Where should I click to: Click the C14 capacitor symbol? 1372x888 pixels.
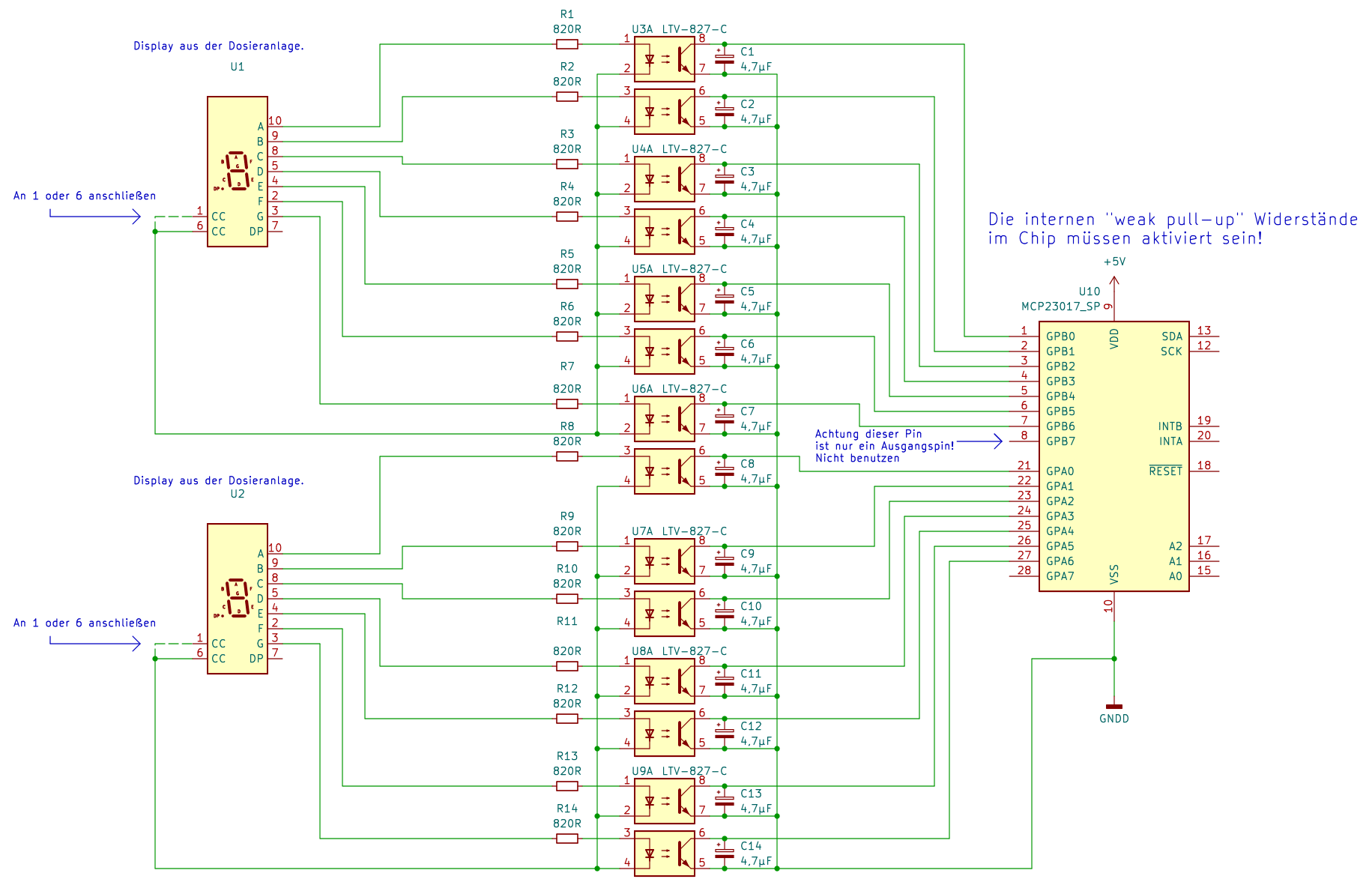725,854
